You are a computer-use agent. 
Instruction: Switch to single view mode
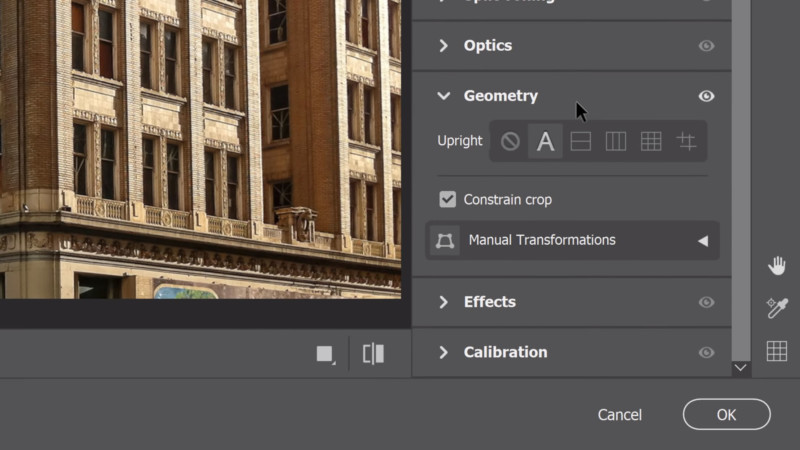tap(325, 354)
